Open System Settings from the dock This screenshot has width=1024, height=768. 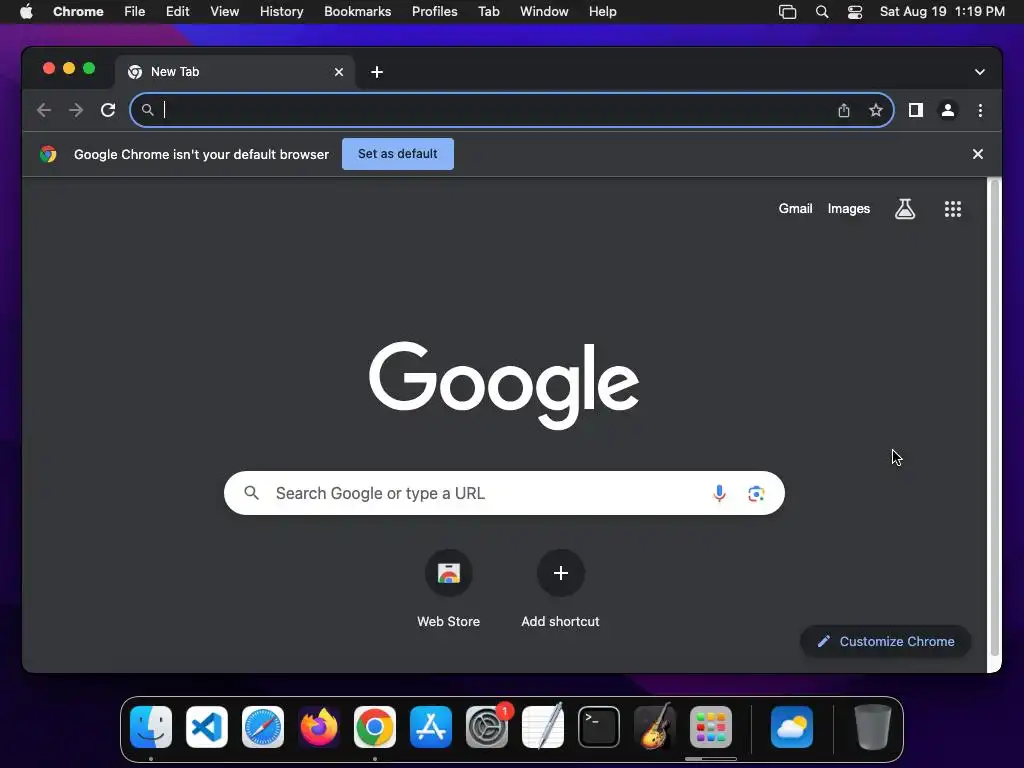click(487, 727)
